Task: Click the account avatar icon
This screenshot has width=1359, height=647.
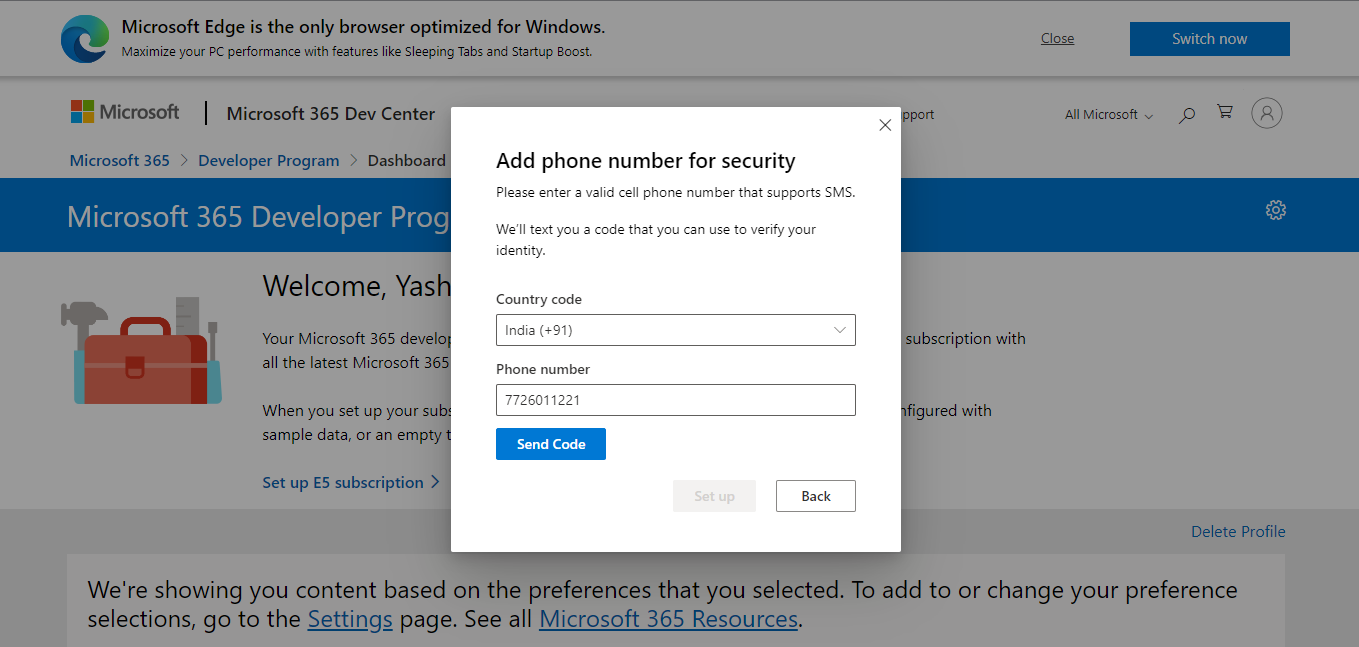Action: [x=1266, y=113]
